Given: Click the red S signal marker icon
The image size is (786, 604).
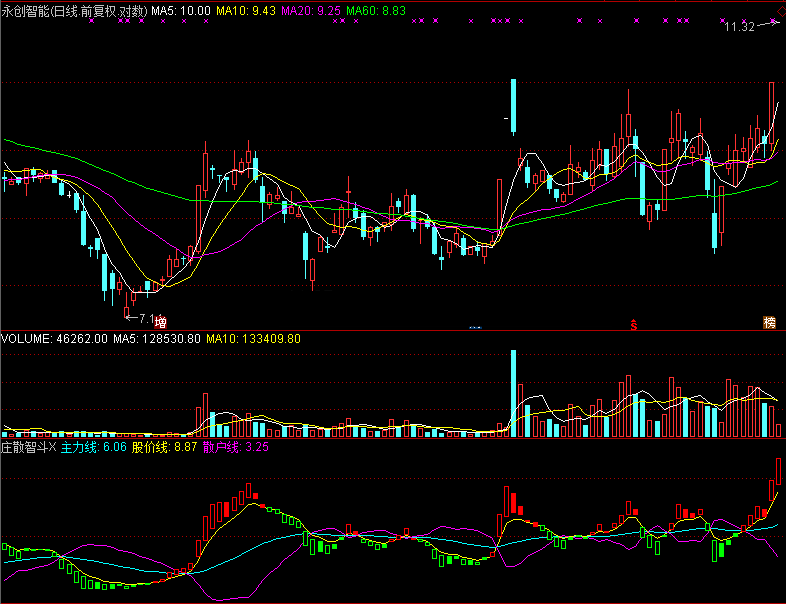Looking at the screenshot, I should pos(634,324).
